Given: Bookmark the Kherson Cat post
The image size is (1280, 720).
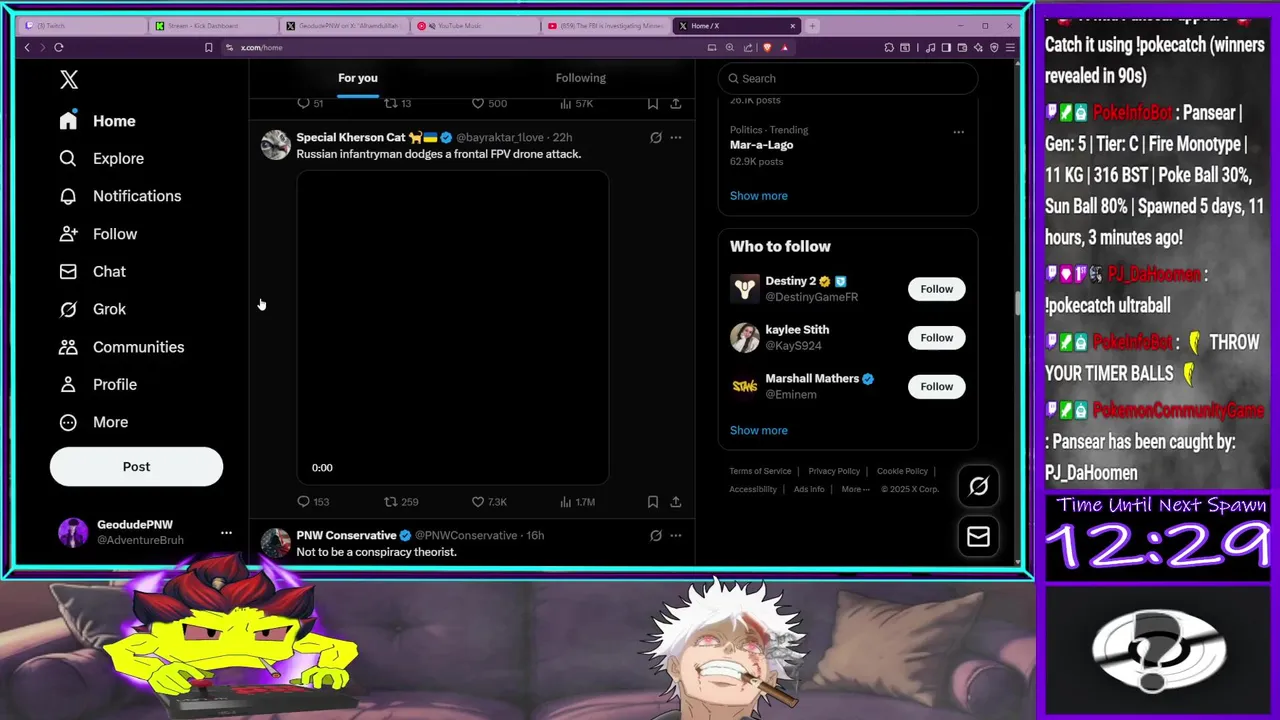Looking at the screenshot, I should click(x=653, y=502).
